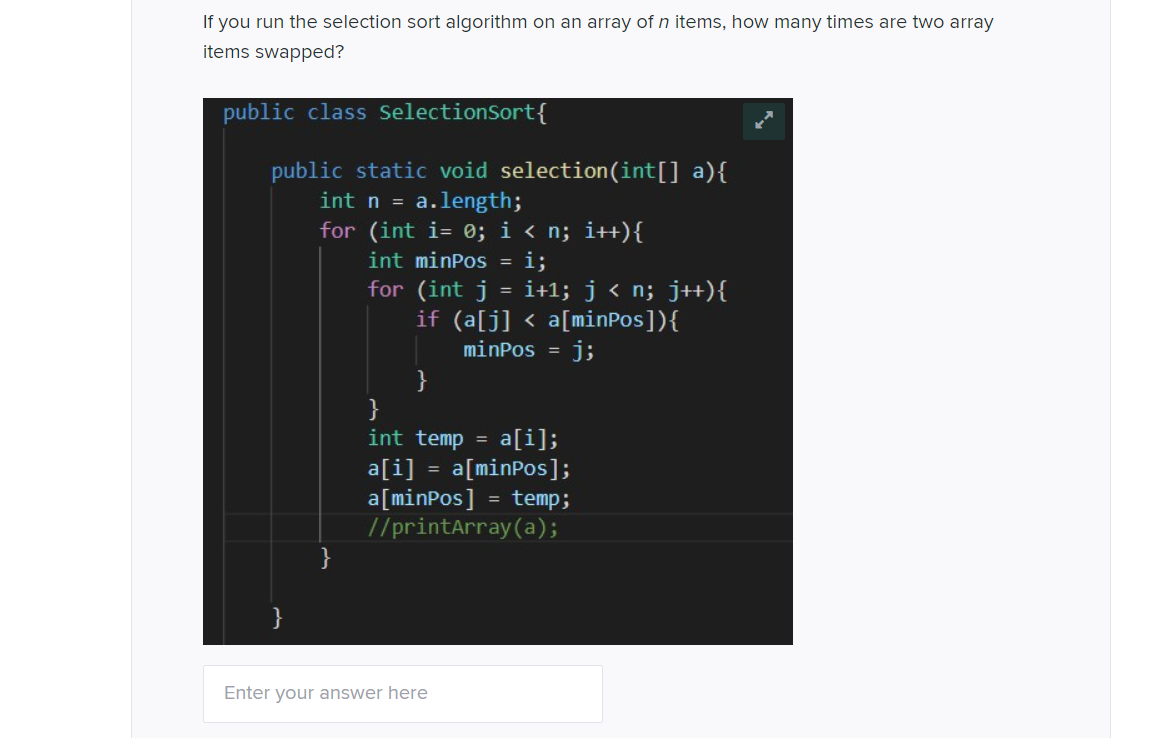Click the 'int minPos = i;' code line
This screenshot has width=1152, height=738.
coord(457,260)
